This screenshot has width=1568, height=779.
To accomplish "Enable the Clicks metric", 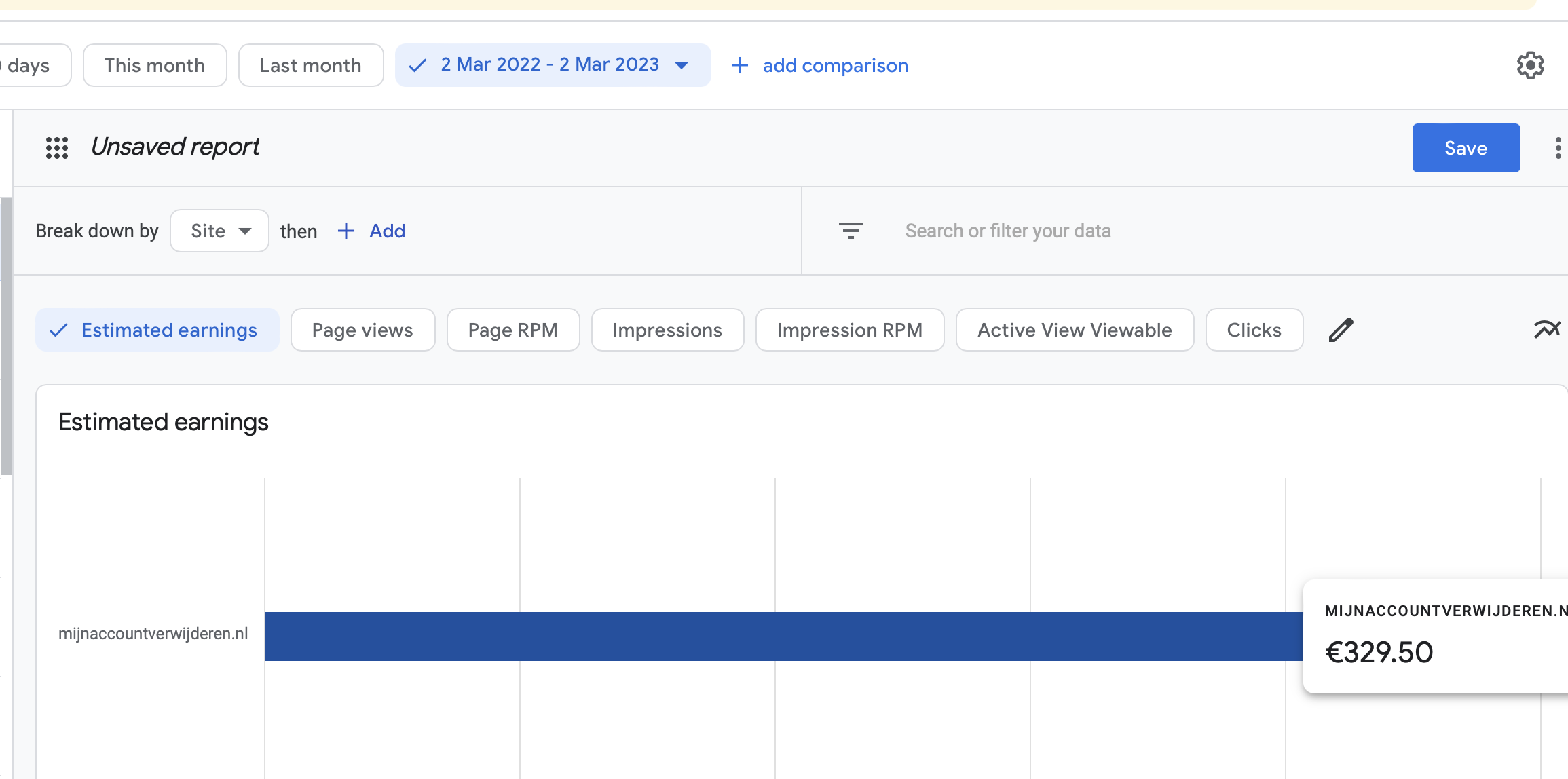I will tap(1254, 330).
